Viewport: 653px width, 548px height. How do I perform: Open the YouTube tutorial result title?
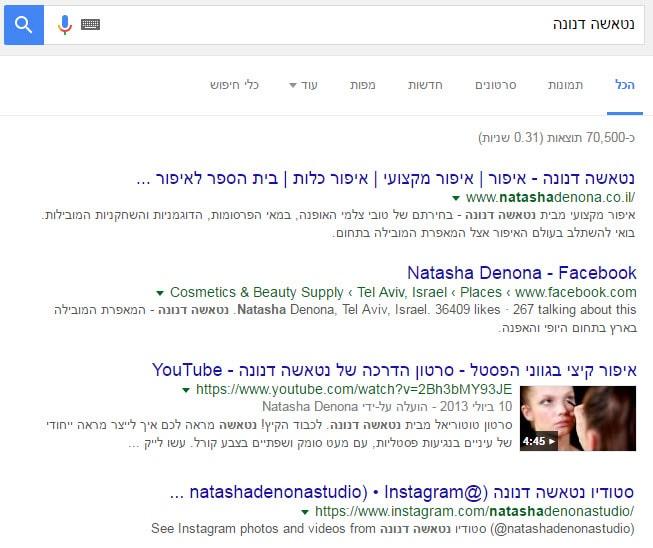click(394, 370)
